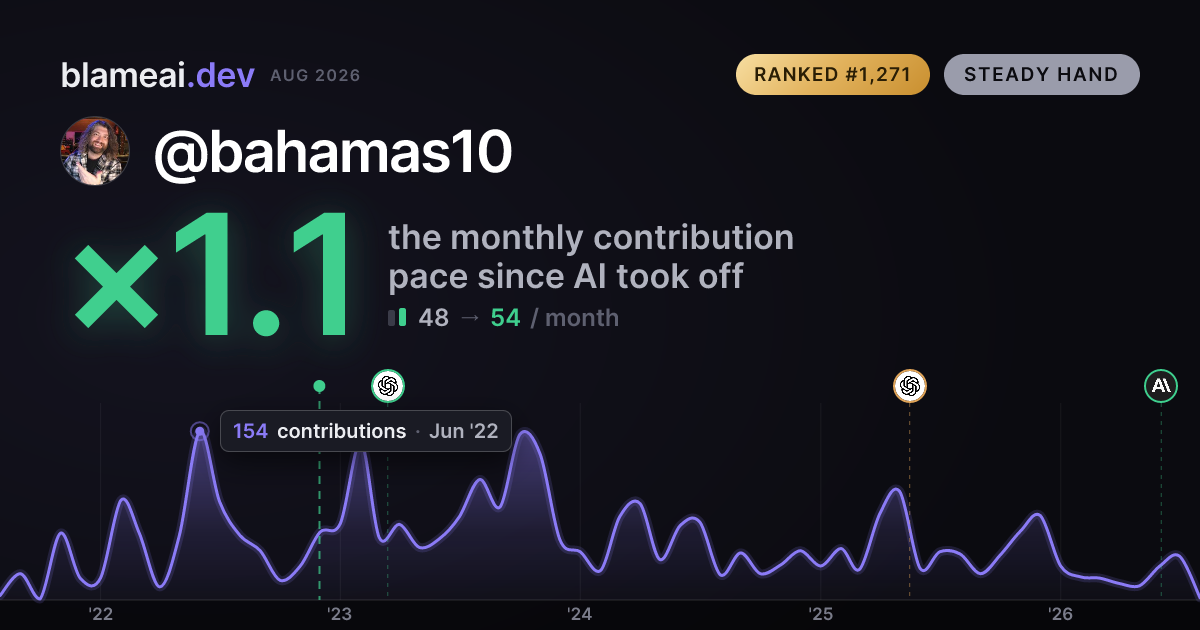Select the '26 year axis label
Screen dimensions: 1200x630
pos(1060,614)
